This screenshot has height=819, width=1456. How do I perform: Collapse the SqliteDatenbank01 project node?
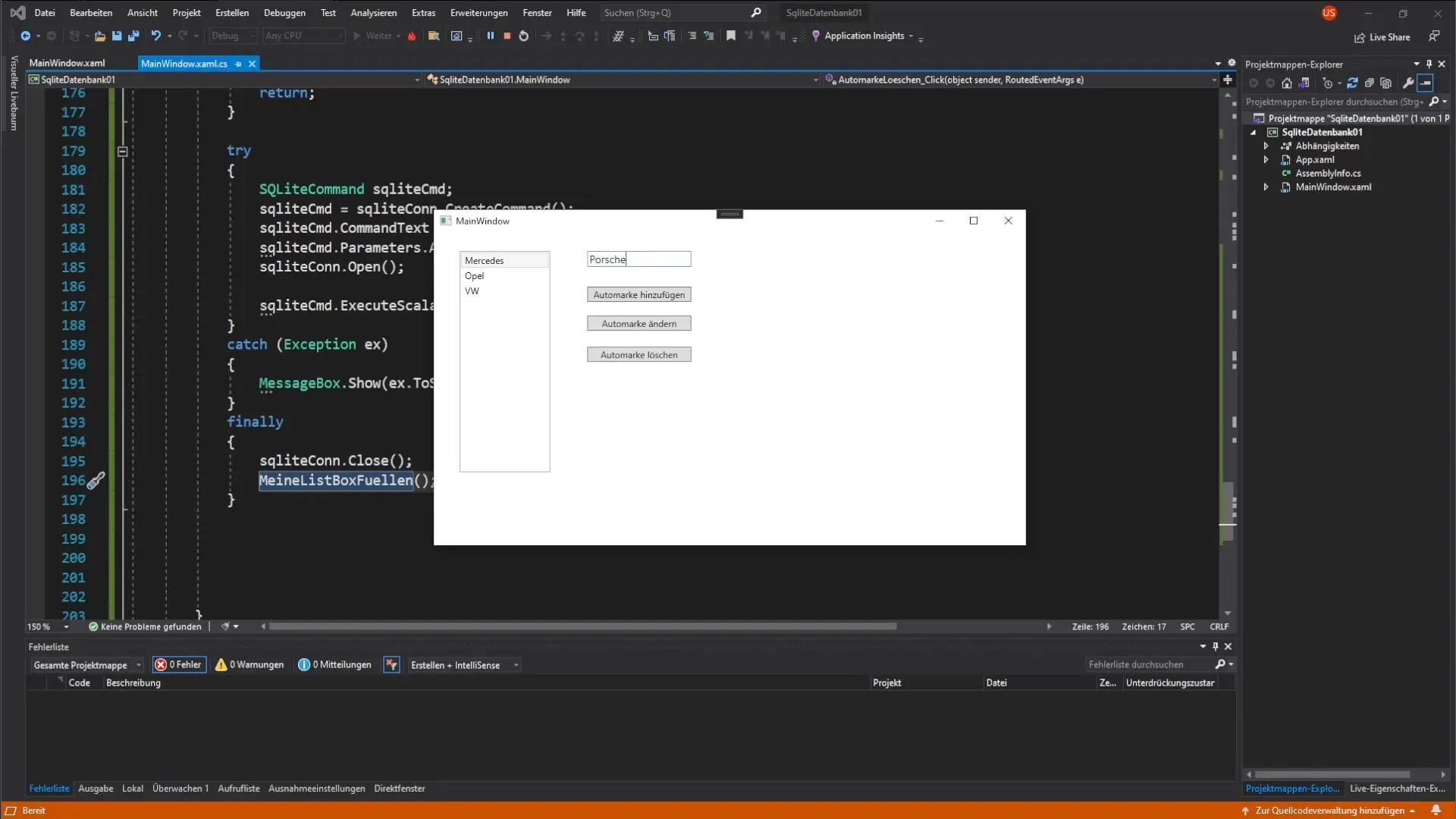tap(1253, 133)
